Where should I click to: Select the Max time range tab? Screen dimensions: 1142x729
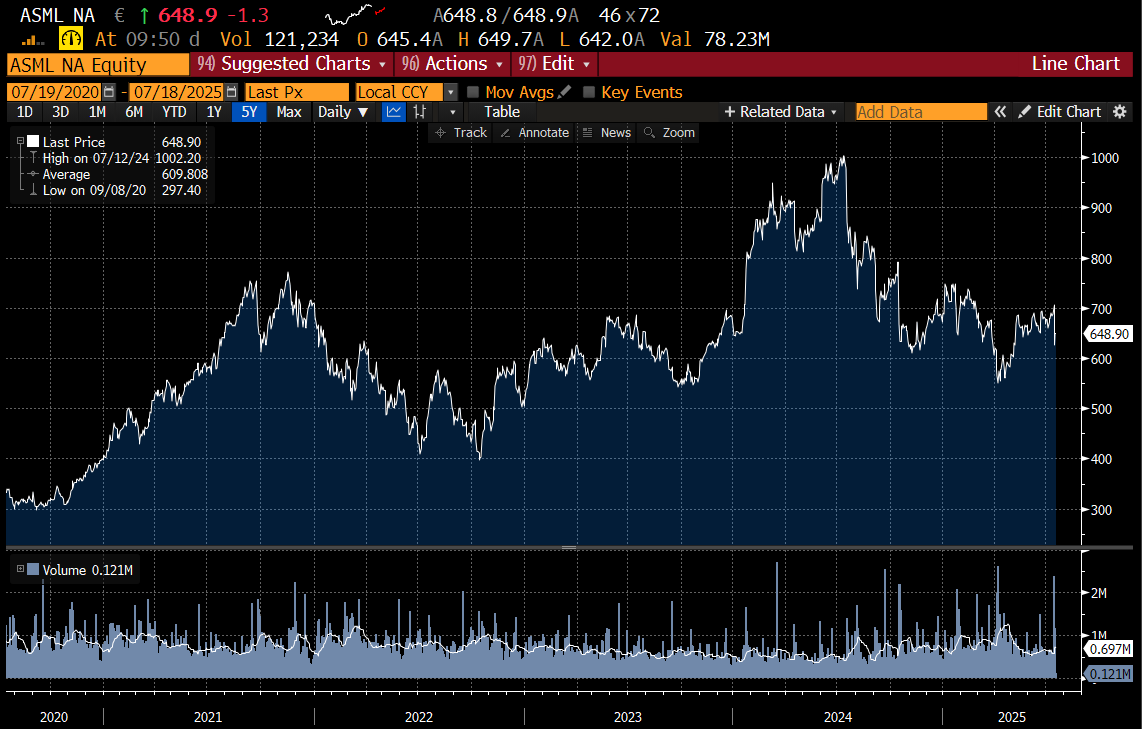(289, 112)
